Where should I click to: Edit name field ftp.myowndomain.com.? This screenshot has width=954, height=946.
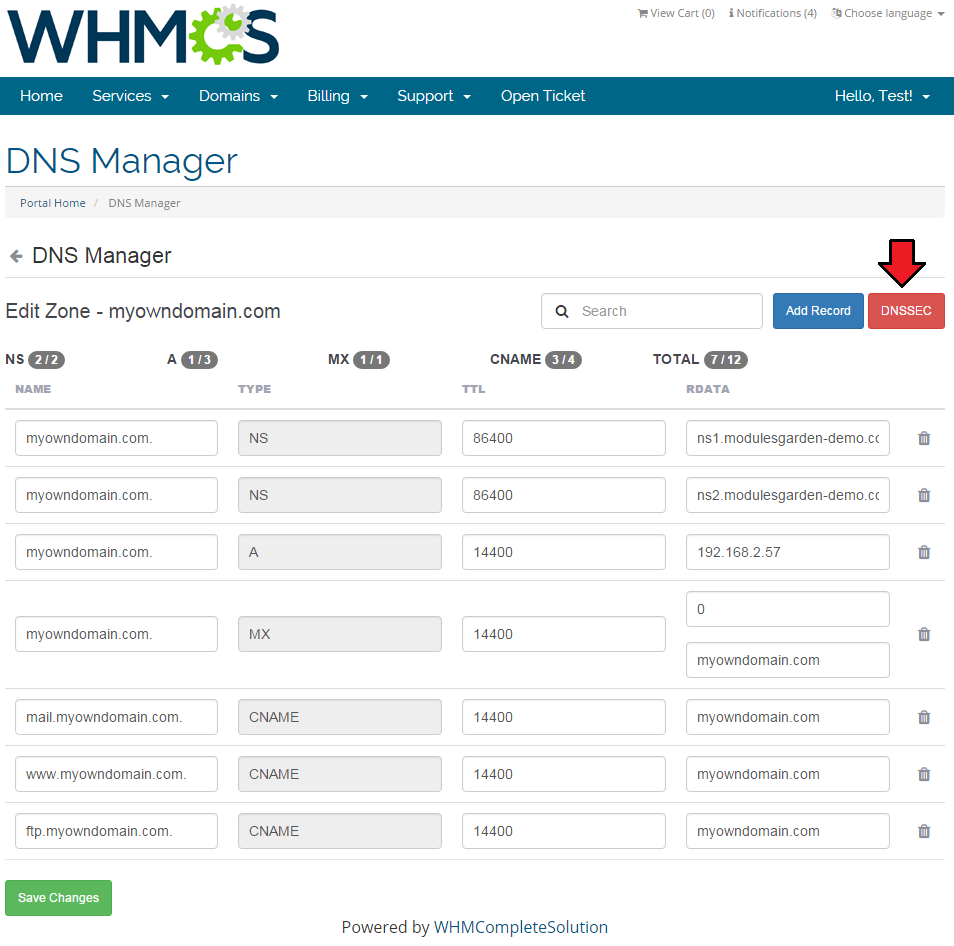[116, 831]
